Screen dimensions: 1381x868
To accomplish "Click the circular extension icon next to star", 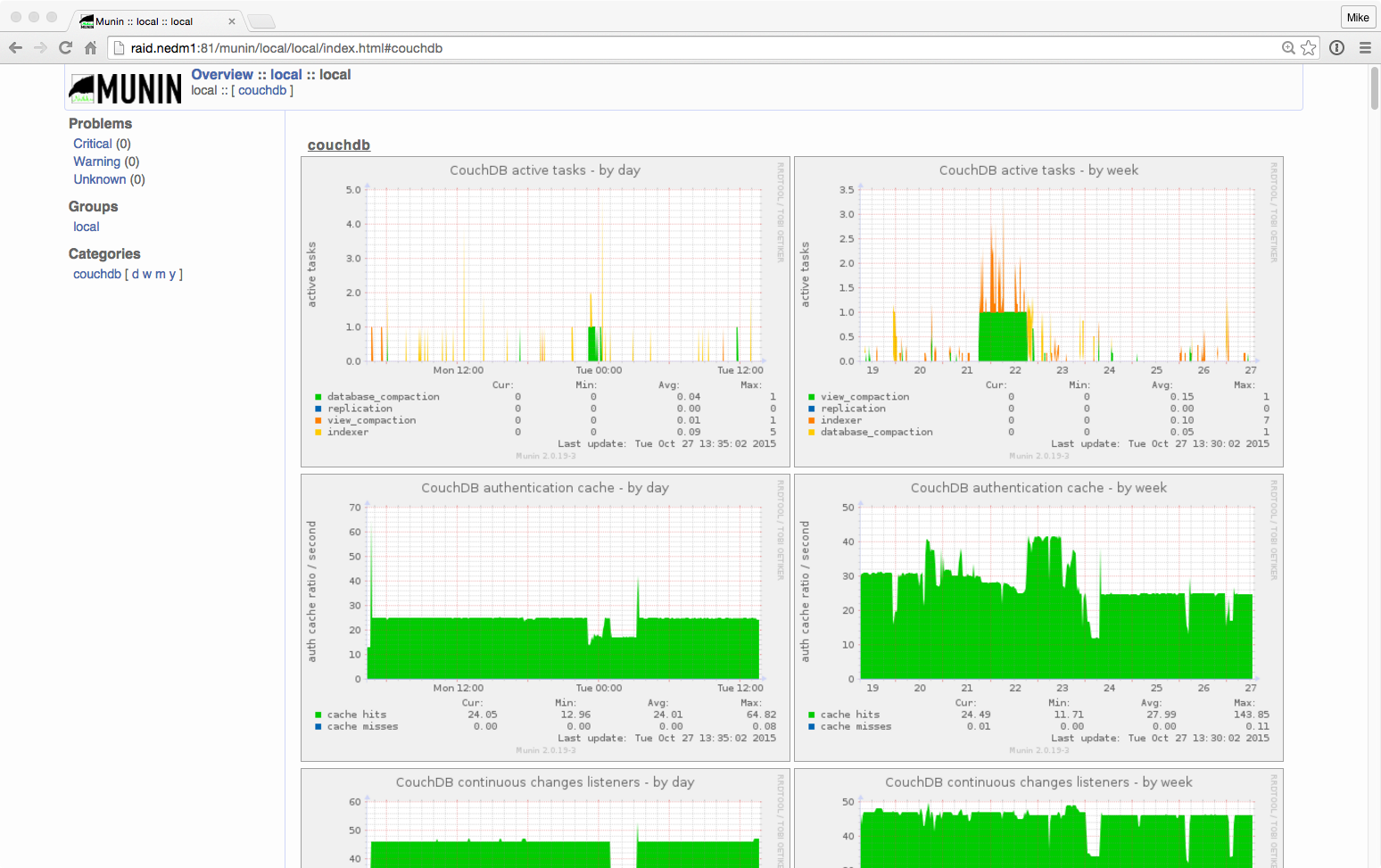I will tap(1336, 48).
